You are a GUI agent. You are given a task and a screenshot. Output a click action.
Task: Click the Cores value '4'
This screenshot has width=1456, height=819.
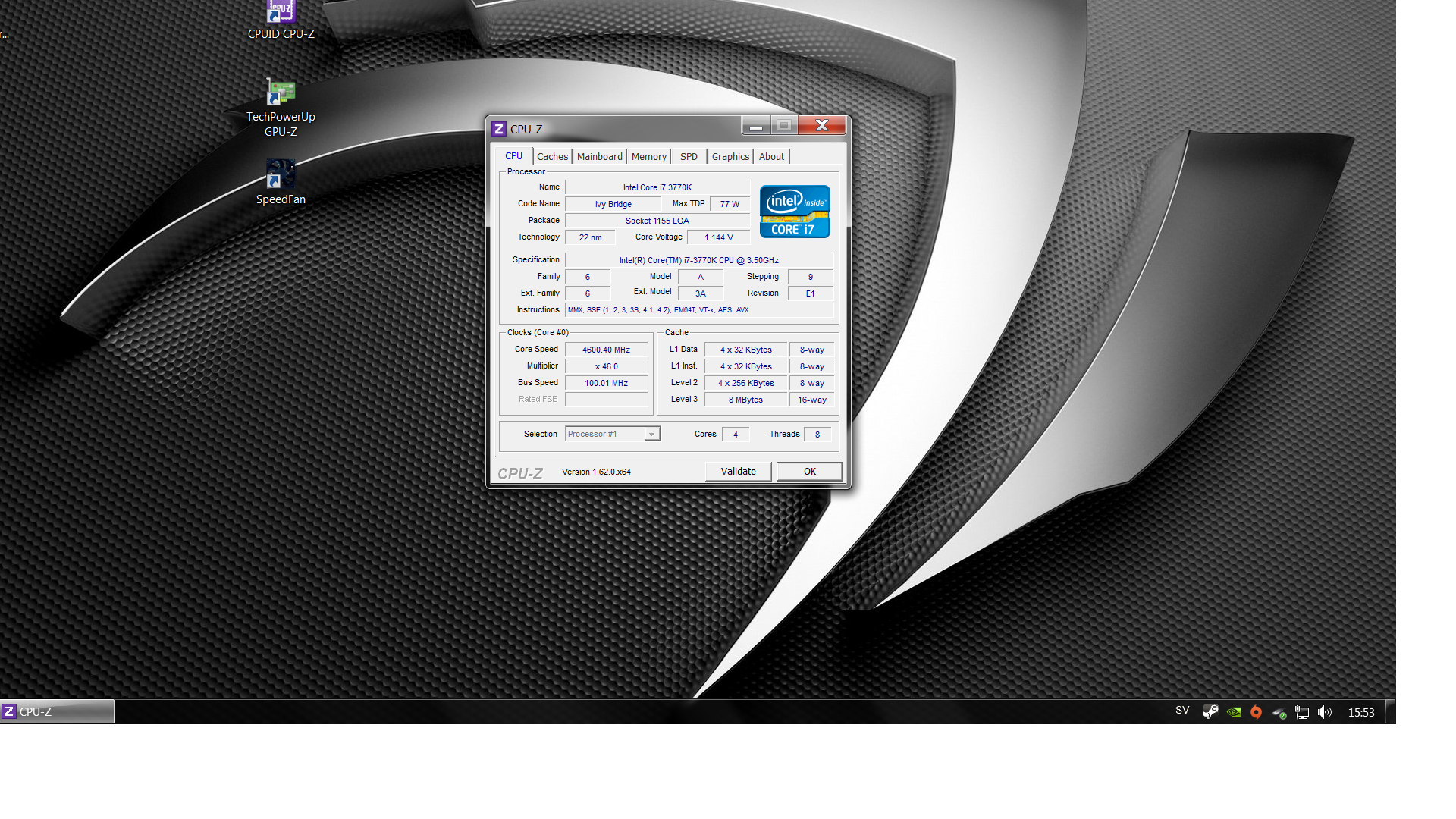[x=736, y=435]
